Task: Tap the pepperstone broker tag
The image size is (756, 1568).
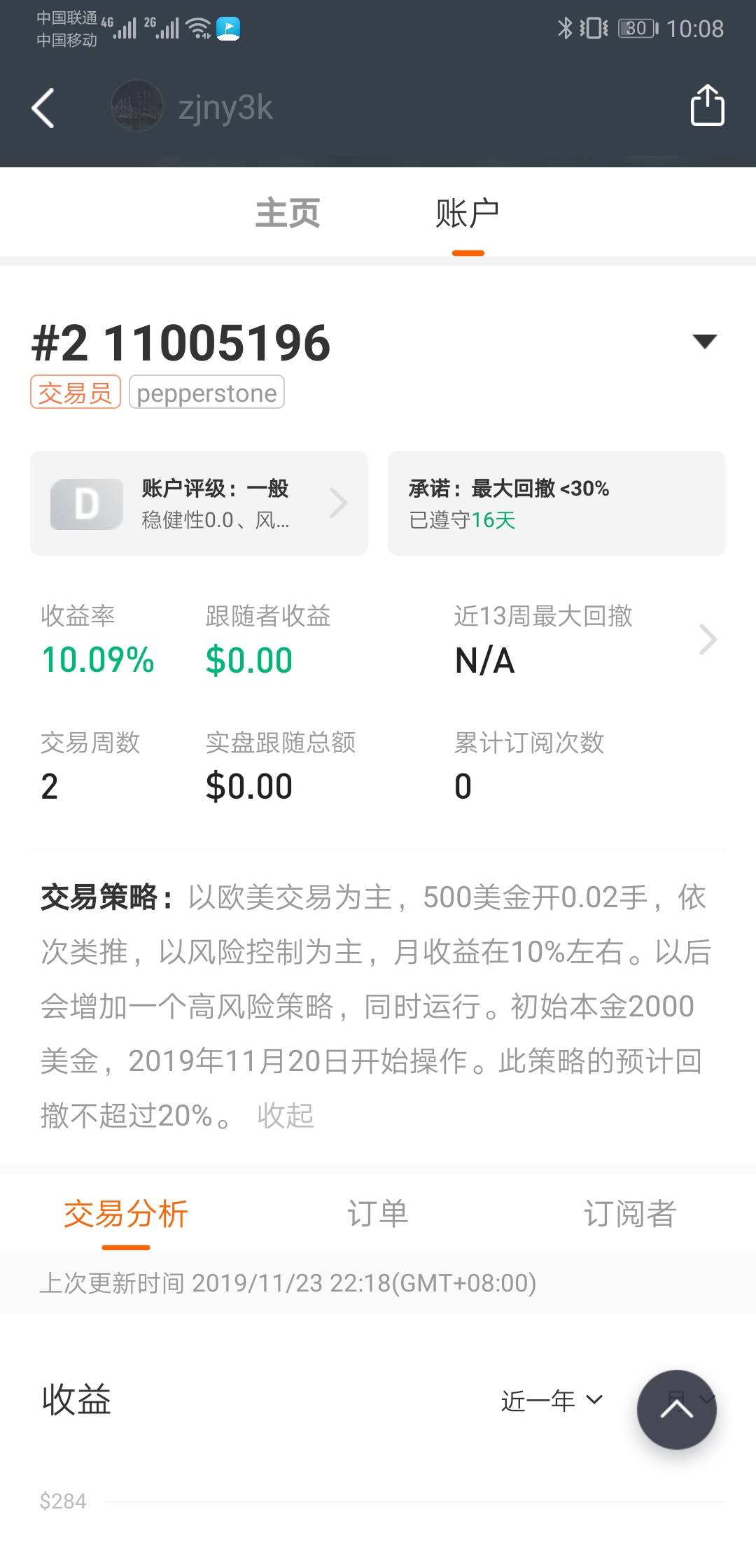Action: [x=206, y=393]
